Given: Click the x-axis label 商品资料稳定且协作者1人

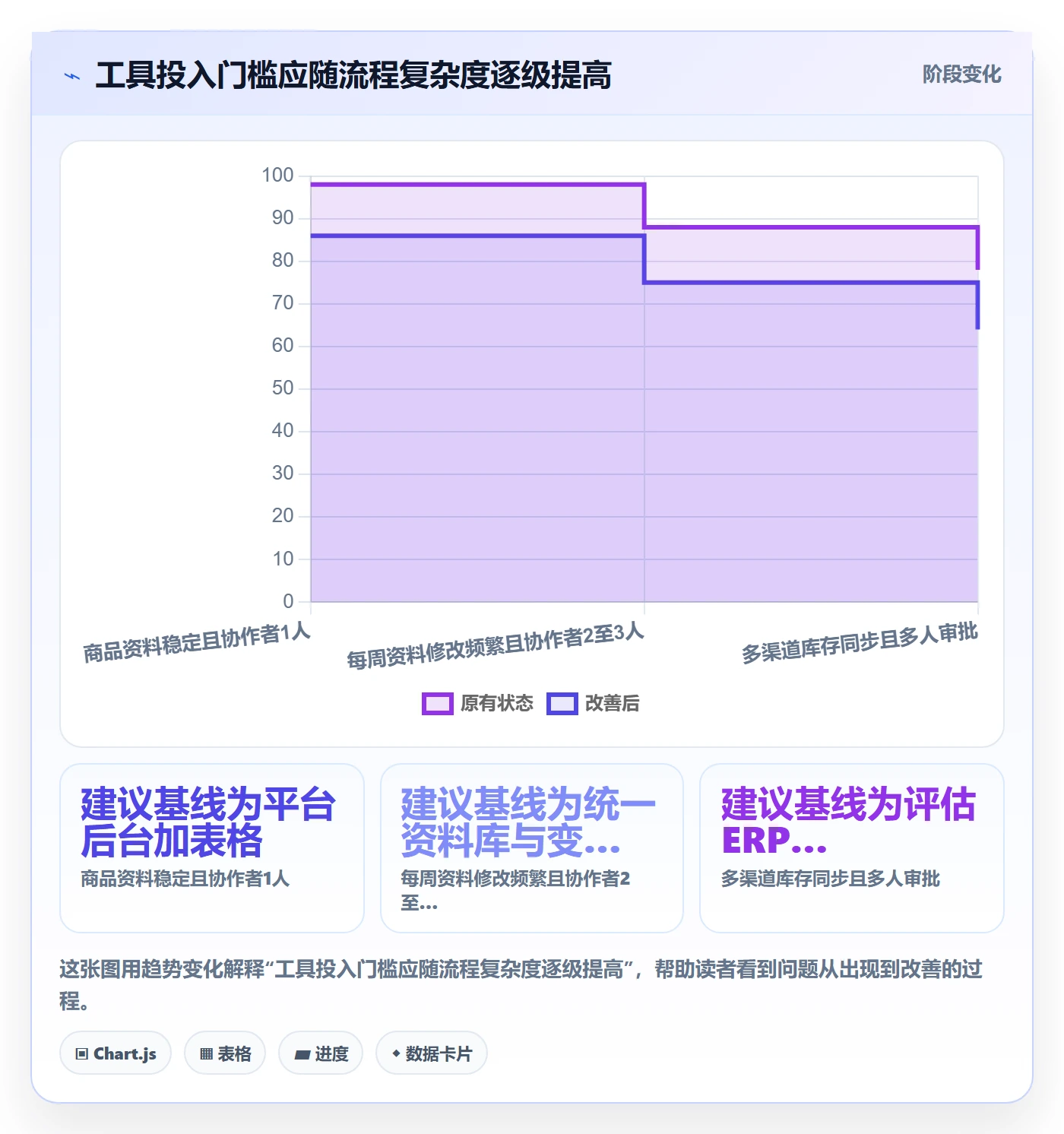Looking at the screenshot, I should [197, 642].
